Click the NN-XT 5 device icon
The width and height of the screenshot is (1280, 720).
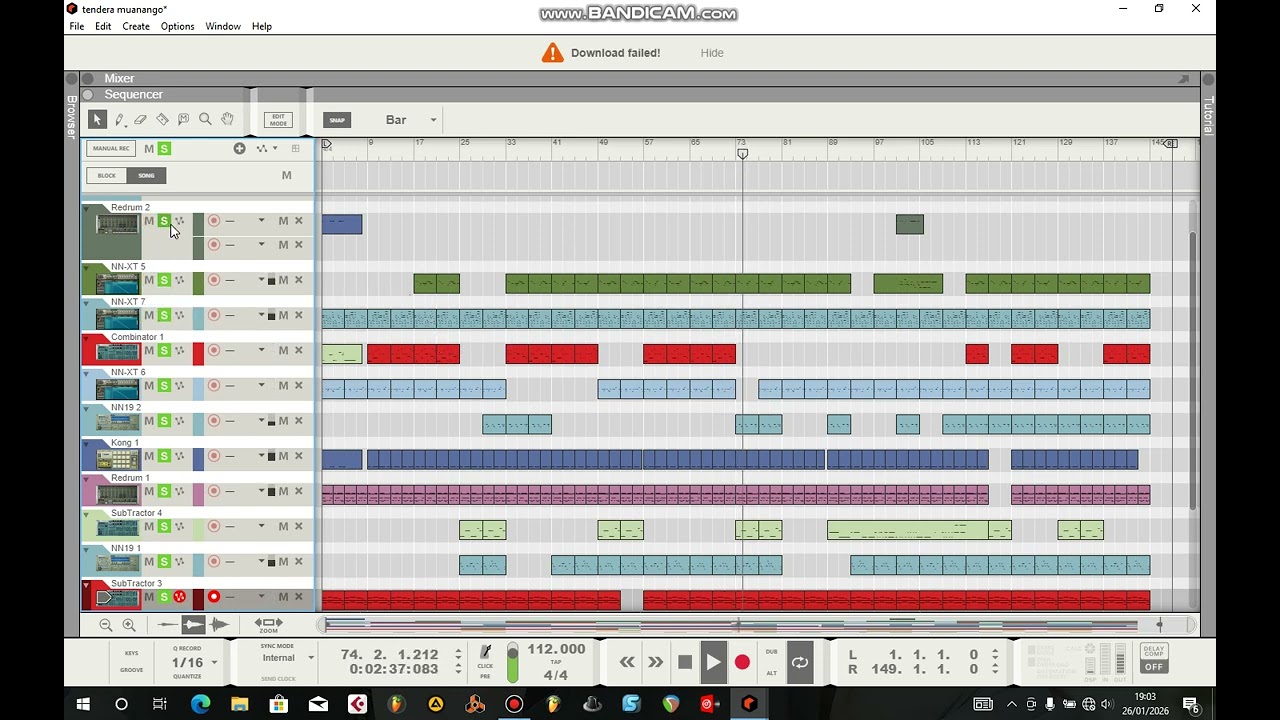coord(117,283)
